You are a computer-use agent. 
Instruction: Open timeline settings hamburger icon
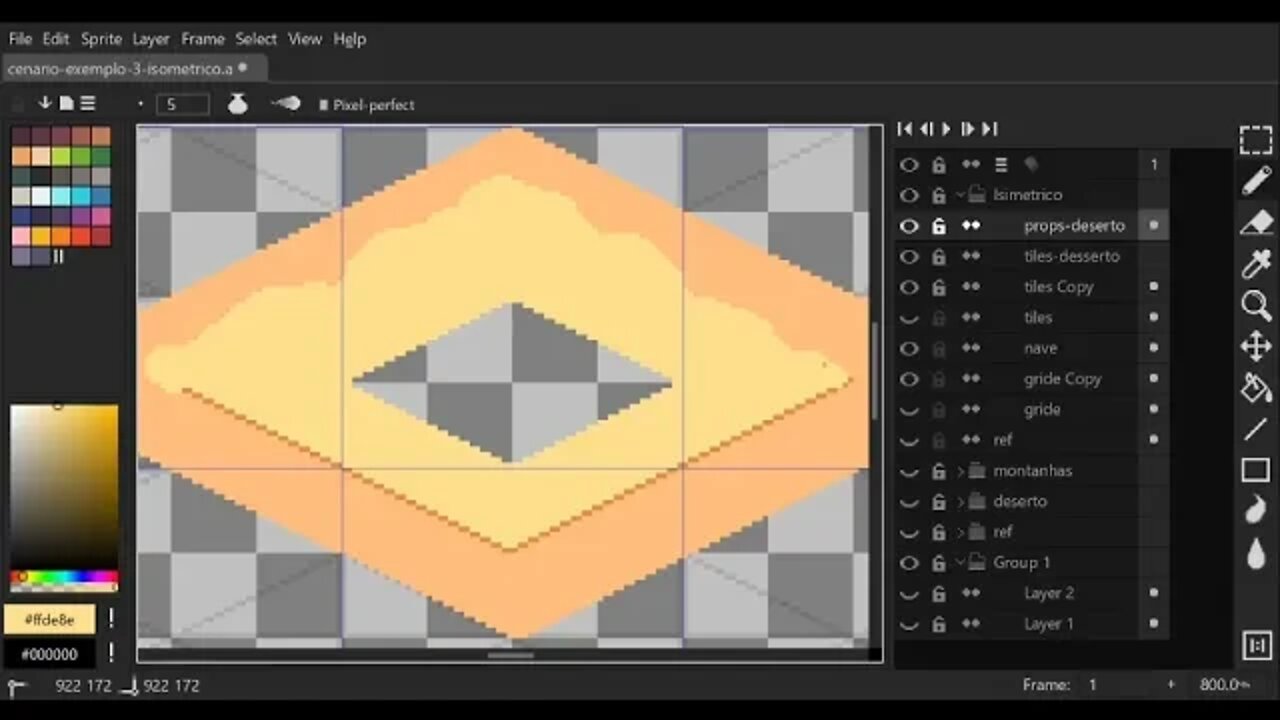[1001, 165]
